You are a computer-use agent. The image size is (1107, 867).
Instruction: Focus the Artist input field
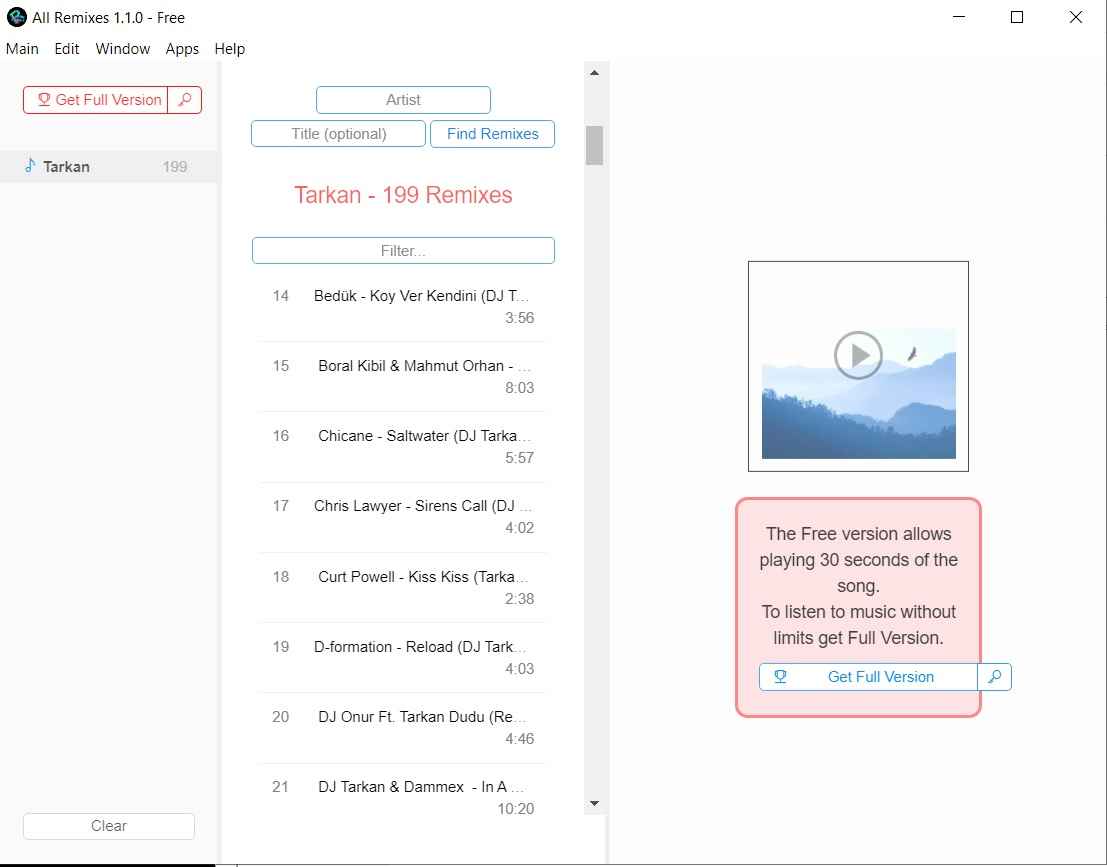point(403,100)
